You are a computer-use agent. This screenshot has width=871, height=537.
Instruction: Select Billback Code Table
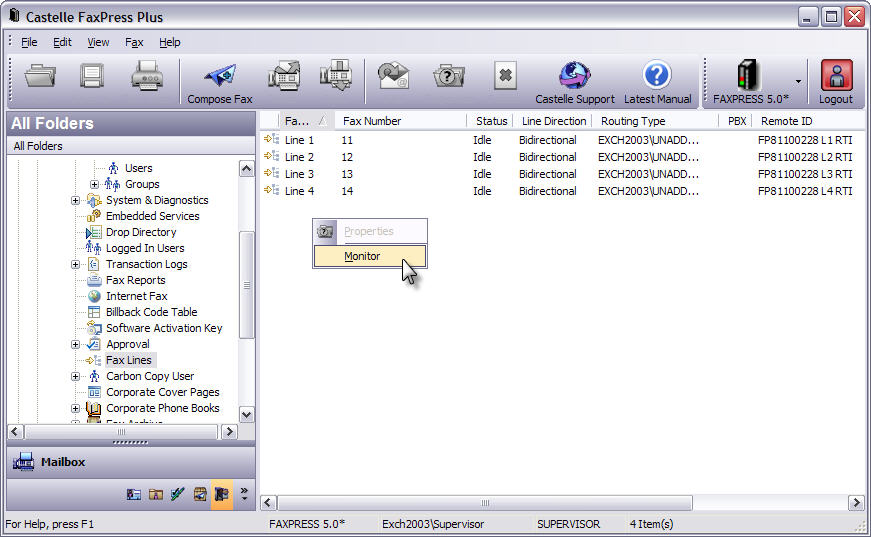click(x=152, y=312)
